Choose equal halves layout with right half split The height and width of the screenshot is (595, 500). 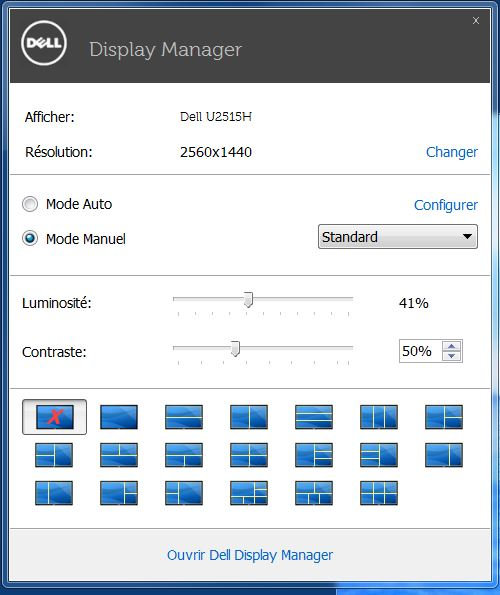click(444, 417)
